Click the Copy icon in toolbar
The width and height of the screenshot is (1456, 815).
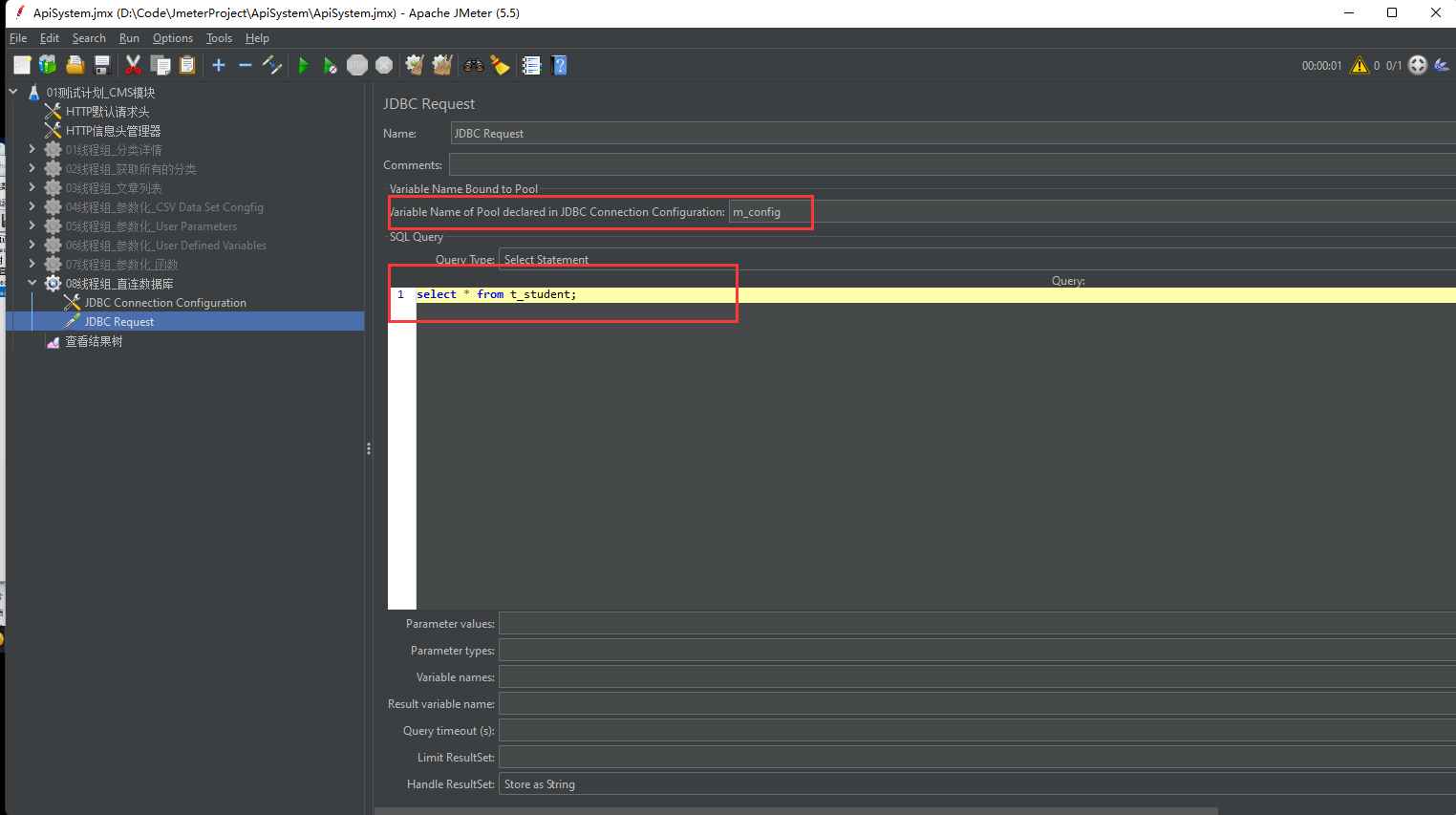pos(161,65)
